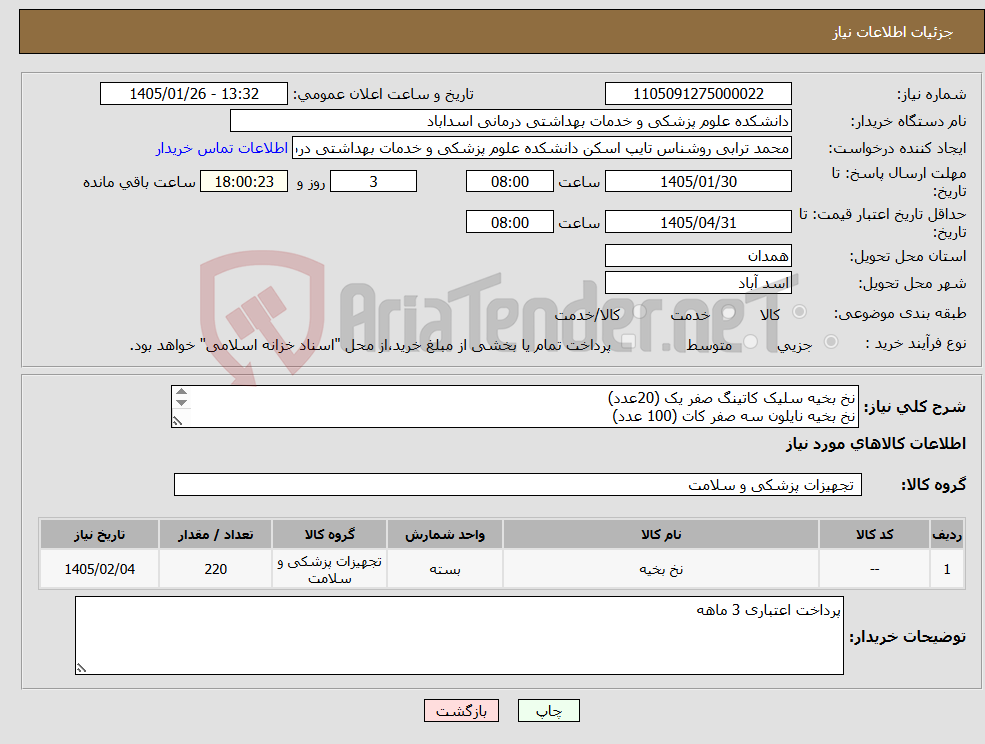Click the اطلاعات کالاهای مورد نیاز heading
This screenshot has width=985, height=744.
(876, 444)
